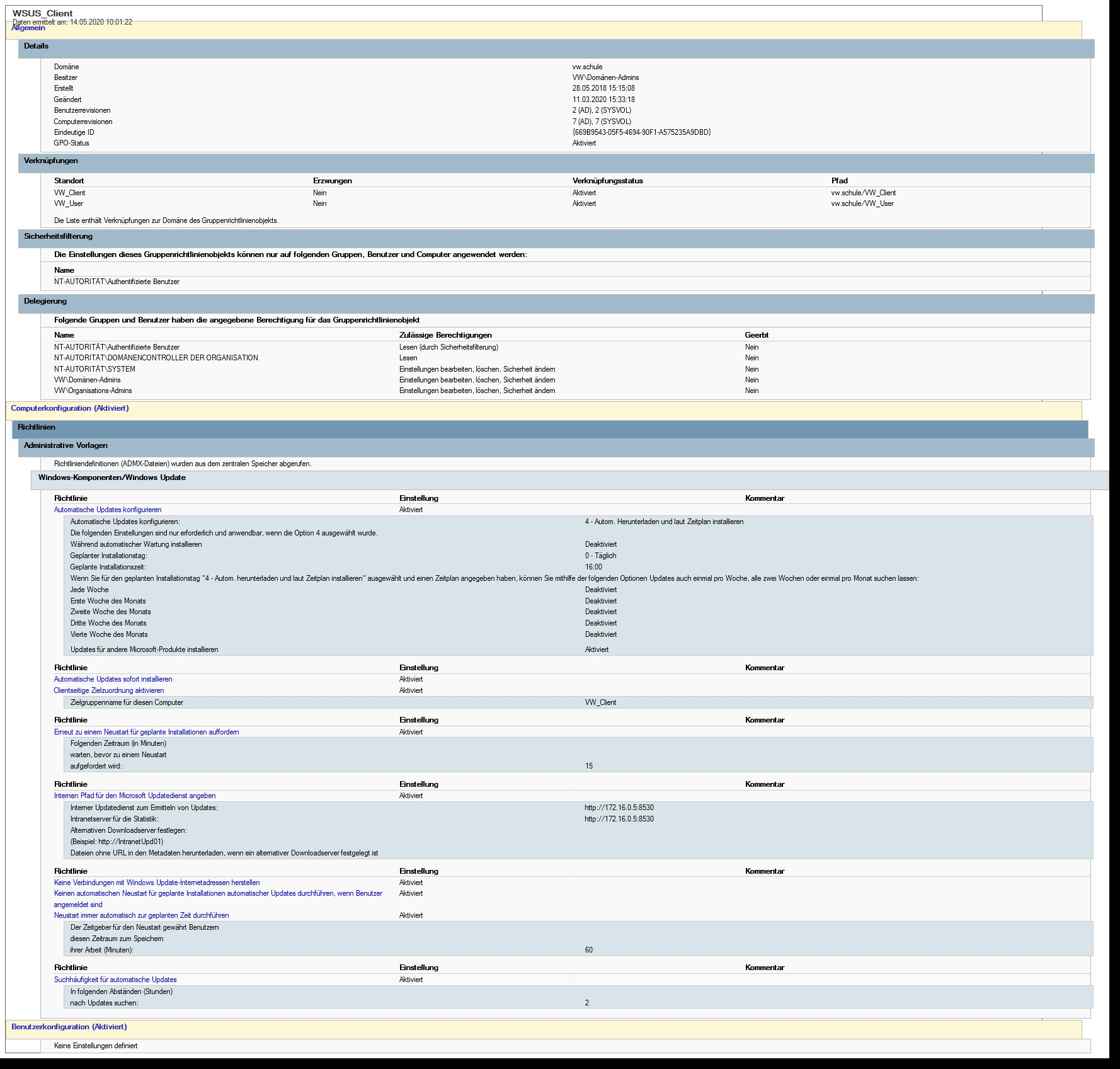This screenshot has height=1069, width=1120.
Task: Expand Benutzerkonfiguration (Aktiviert) section
Action: [x=69, y=1027]
